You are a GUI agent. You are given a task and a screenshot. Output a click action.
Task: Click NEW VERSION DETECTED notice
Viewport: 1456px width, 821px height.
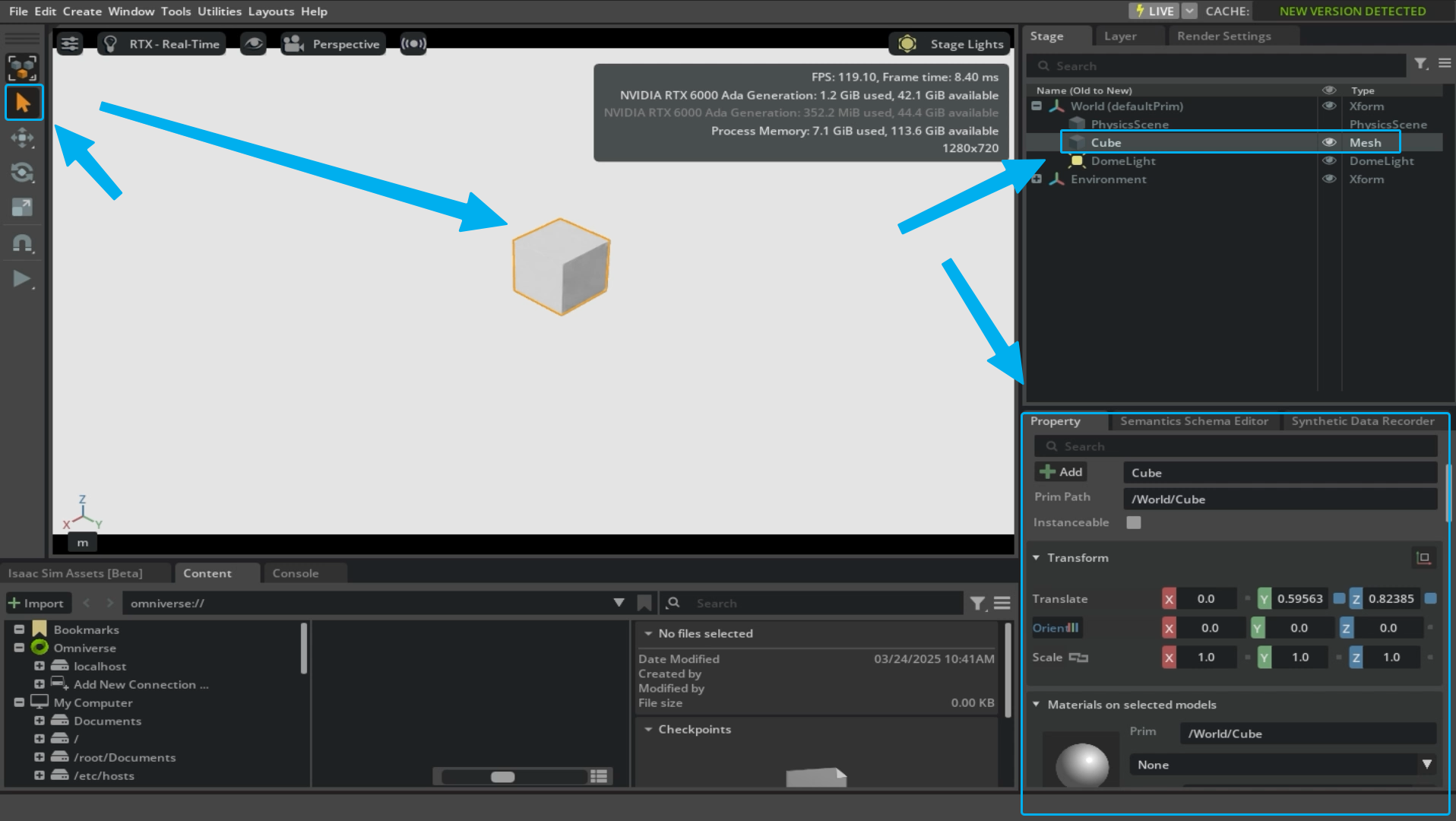click(1353, 11)
